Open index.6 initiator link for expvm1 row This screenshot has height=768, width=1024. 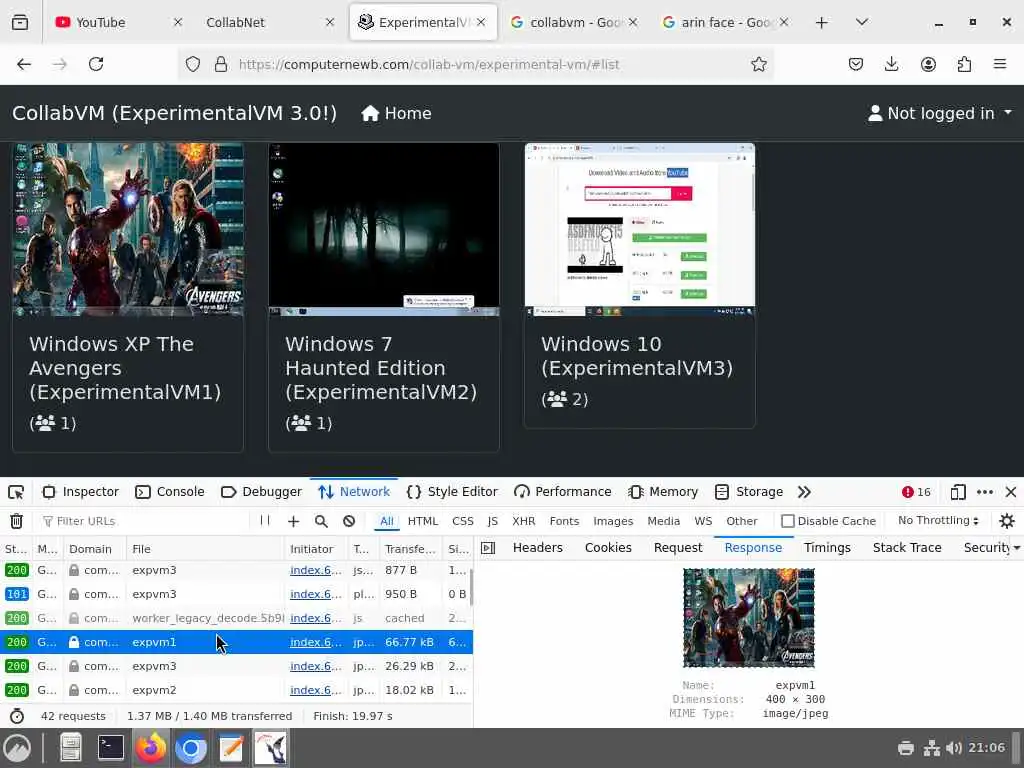[315, 642]
